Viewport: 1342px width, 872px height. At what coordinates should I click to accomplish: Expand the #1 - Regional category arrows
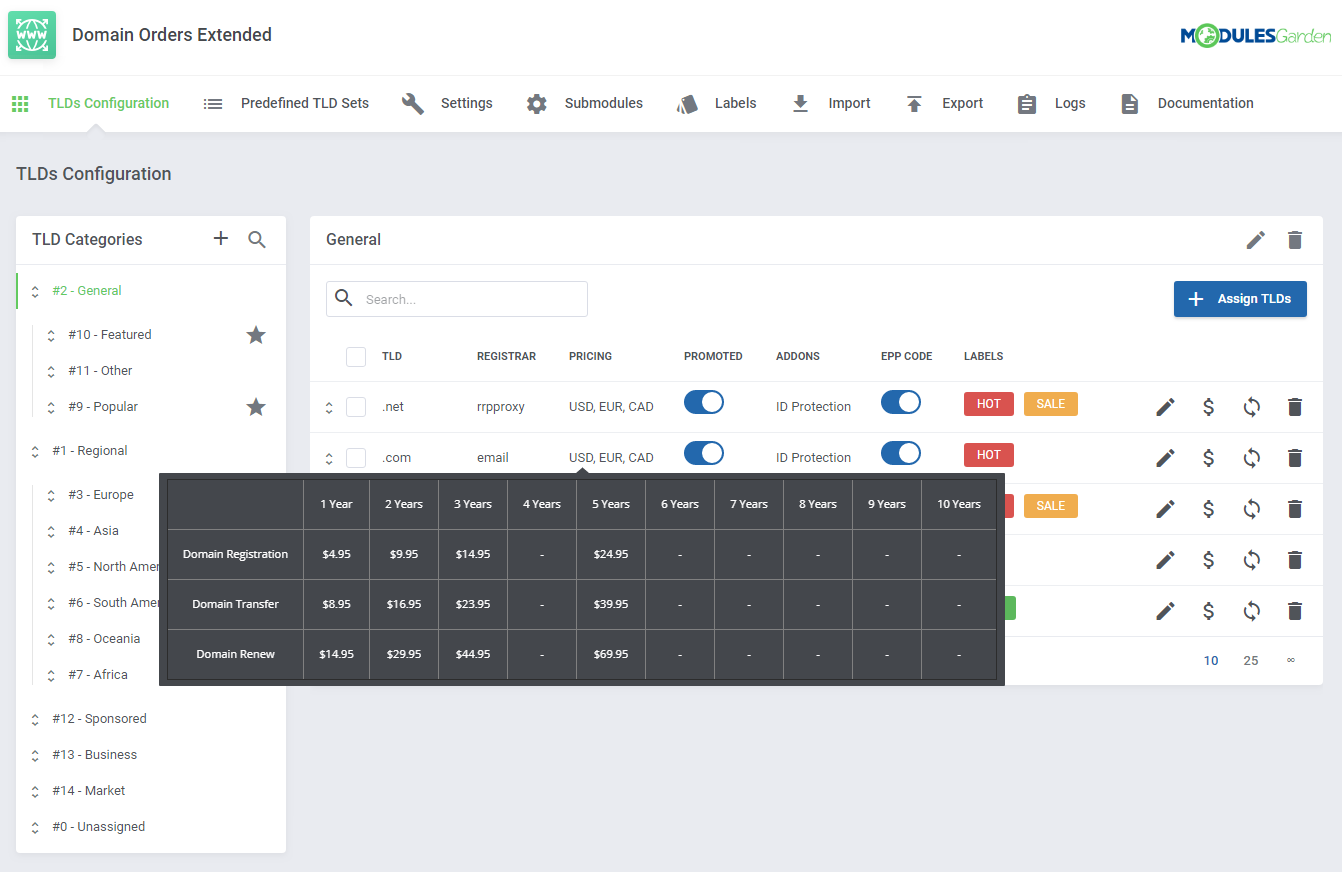35,451
